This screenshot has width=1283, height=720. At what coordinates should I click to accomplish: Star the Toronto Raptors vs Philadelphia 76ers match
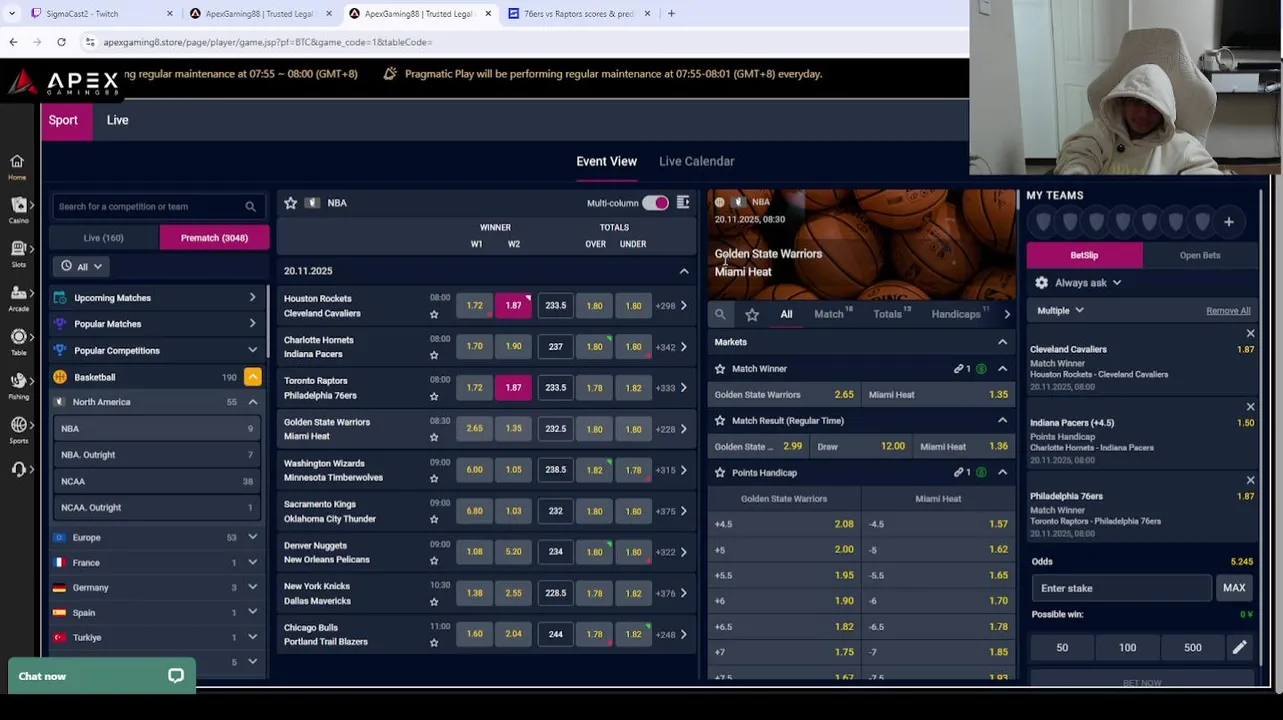coord(434,396)
